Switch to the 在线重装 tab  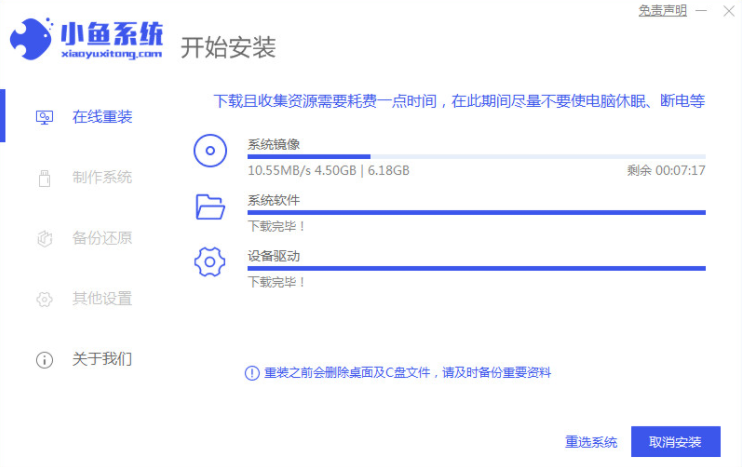[x=101, y=117]
